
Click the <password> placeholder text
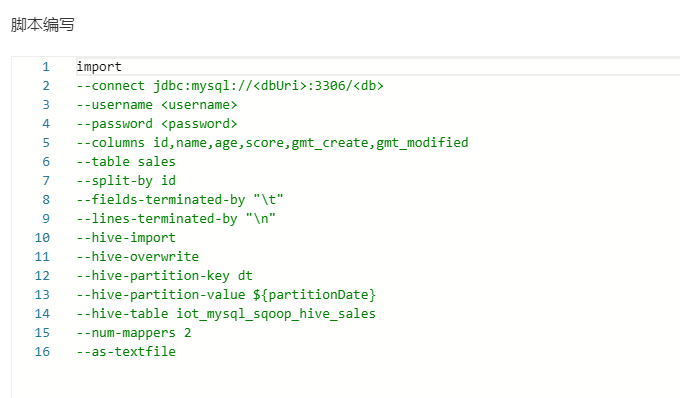click(199, 124)
